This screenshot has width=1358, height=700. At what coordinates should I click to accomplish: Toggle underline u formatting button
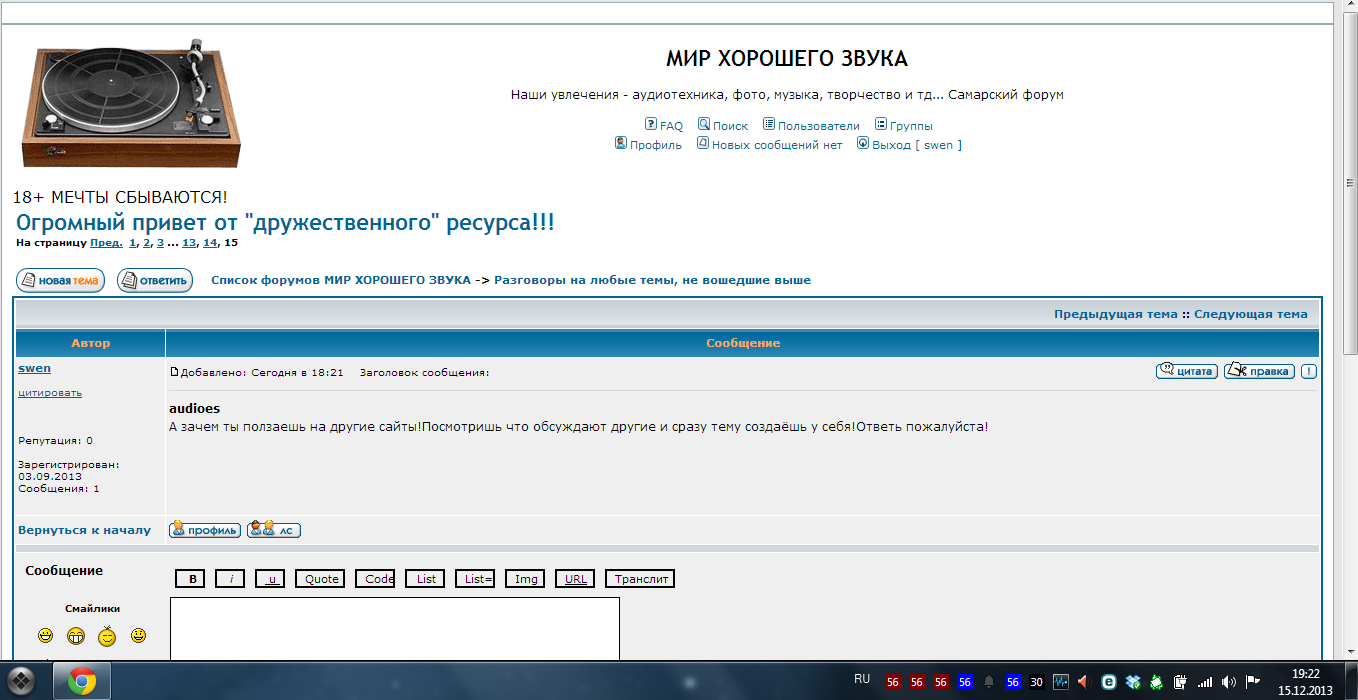[270, 579]
